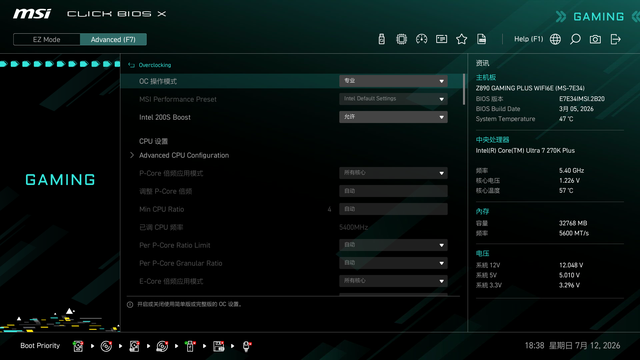Click the 5.40 GHz frequency value
Image resolution: width=640 pixels, height=360 pixels.
(571, 171)
